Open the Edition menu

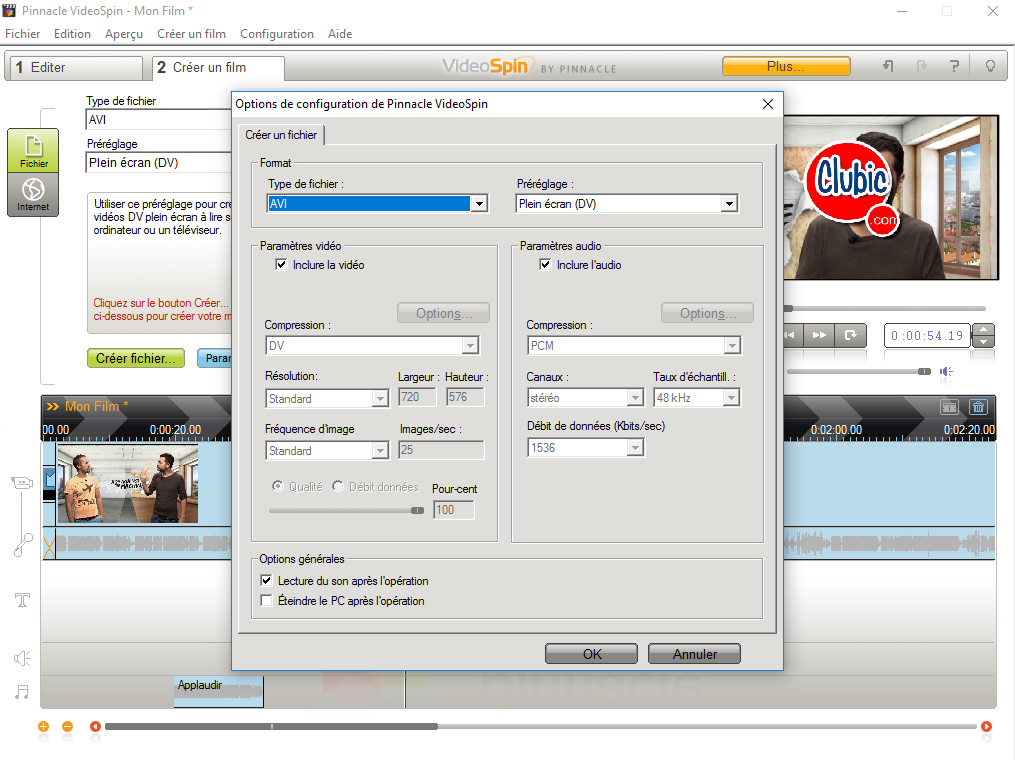click(x=72, y=34)
